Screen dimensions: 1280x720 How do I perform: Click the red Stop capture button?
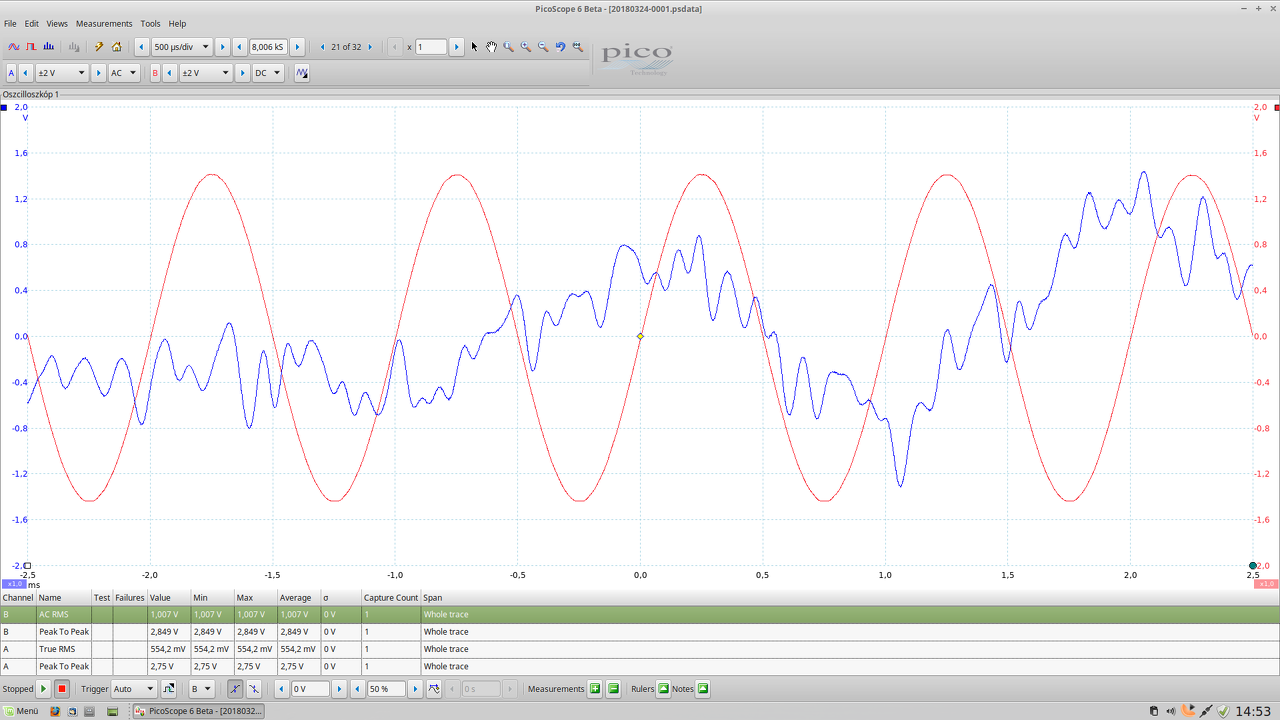(x=62, y=689)
